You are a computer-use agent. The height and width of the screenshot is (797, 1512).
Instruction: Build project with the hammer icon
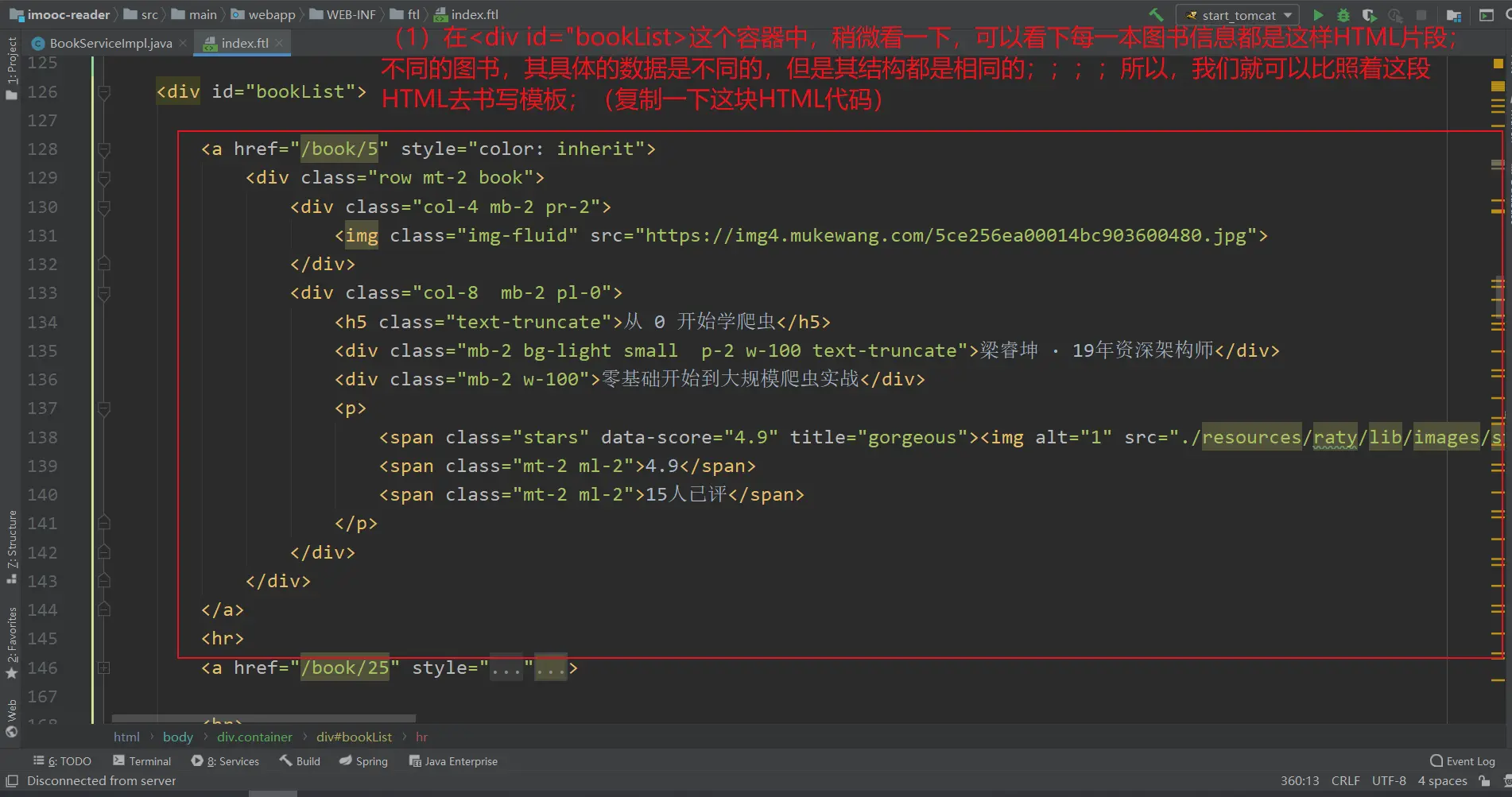click(1156, 15)
